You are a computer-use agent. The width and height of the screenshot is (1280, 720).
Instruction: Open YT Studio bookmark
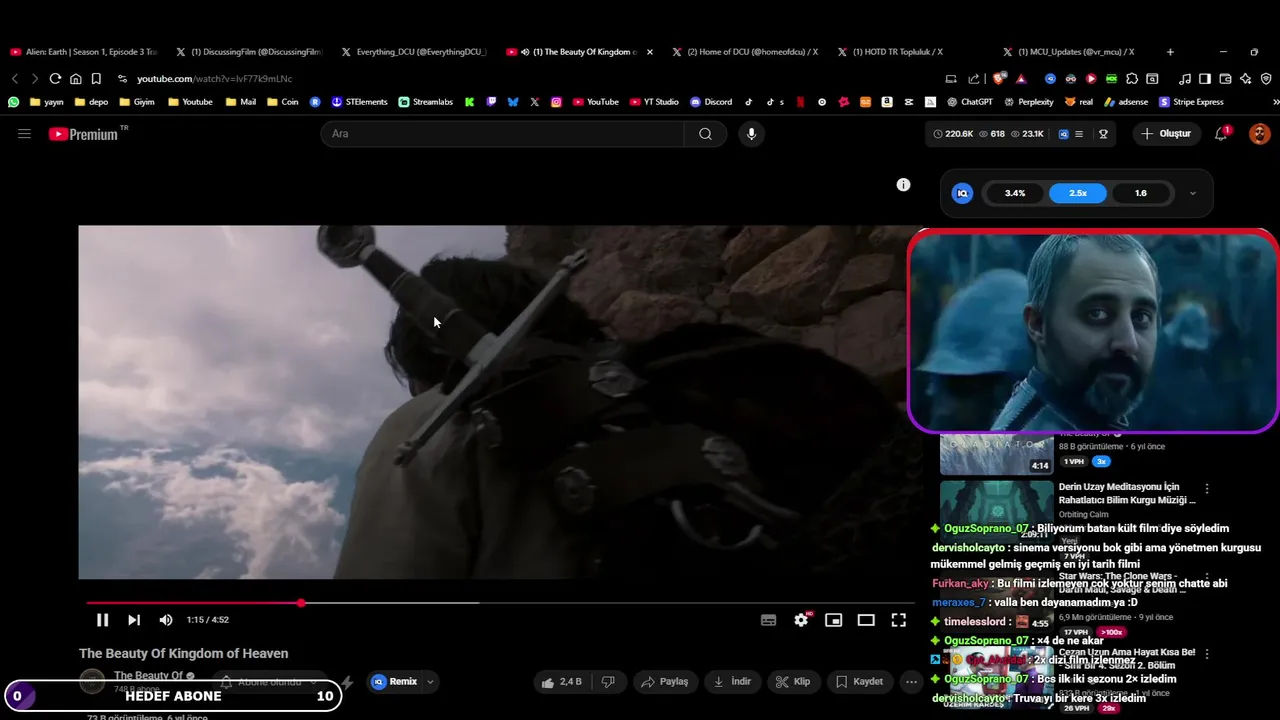click(x=654, y=102)
